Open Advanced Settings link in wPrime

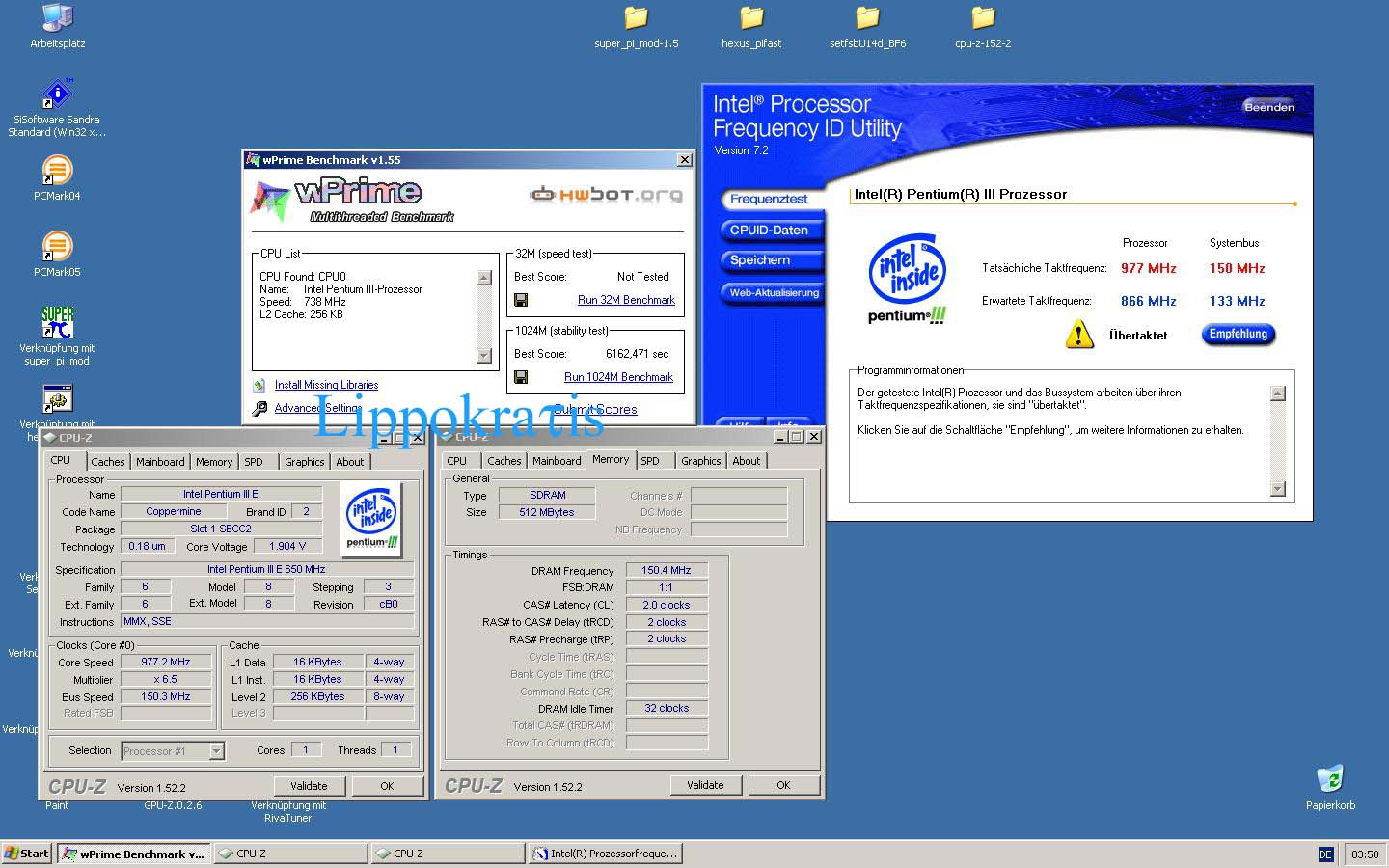[317, 408]
